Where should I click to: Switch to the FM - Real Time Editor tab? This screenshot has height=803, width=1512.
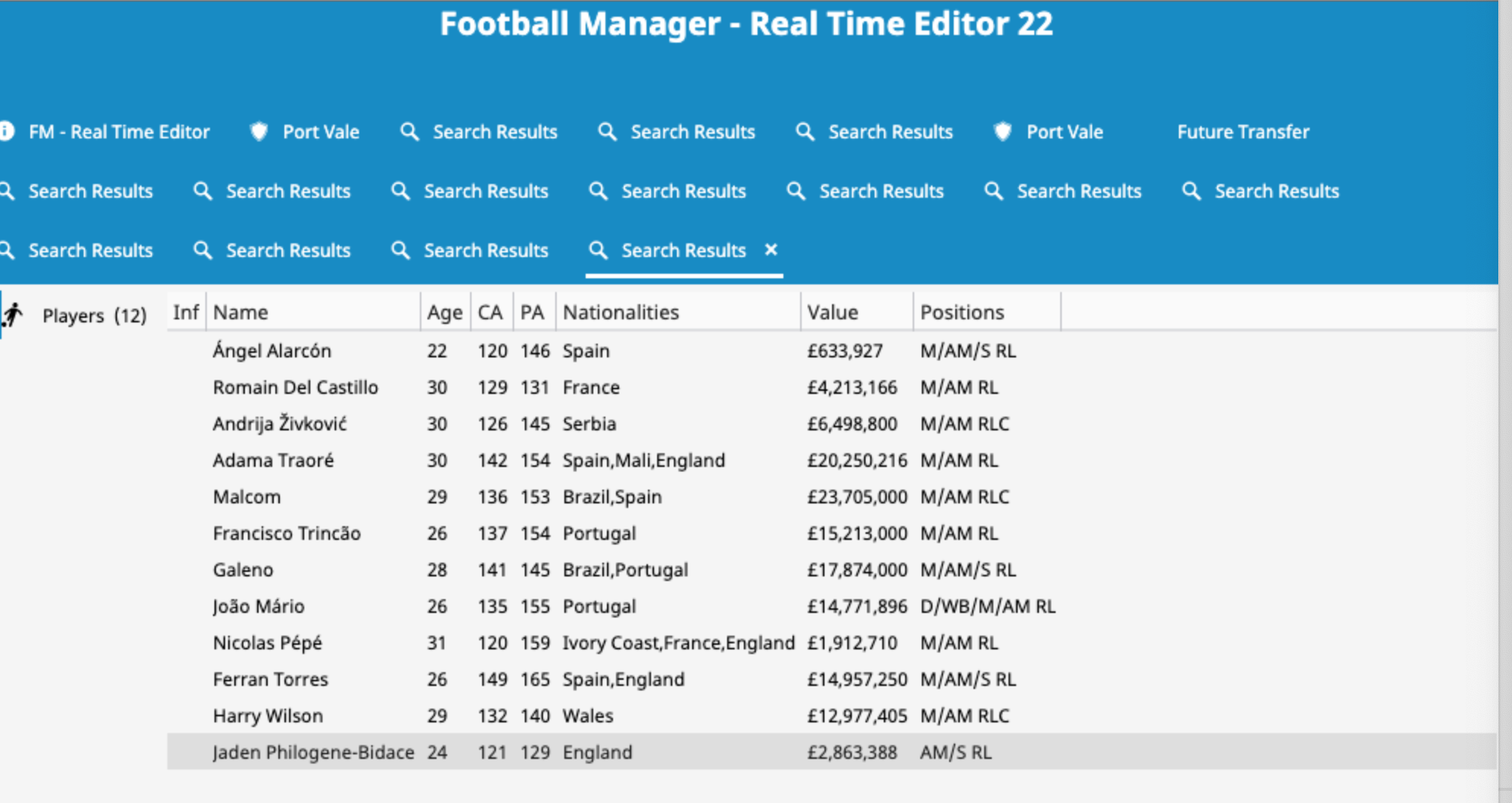tap(119, 132)
